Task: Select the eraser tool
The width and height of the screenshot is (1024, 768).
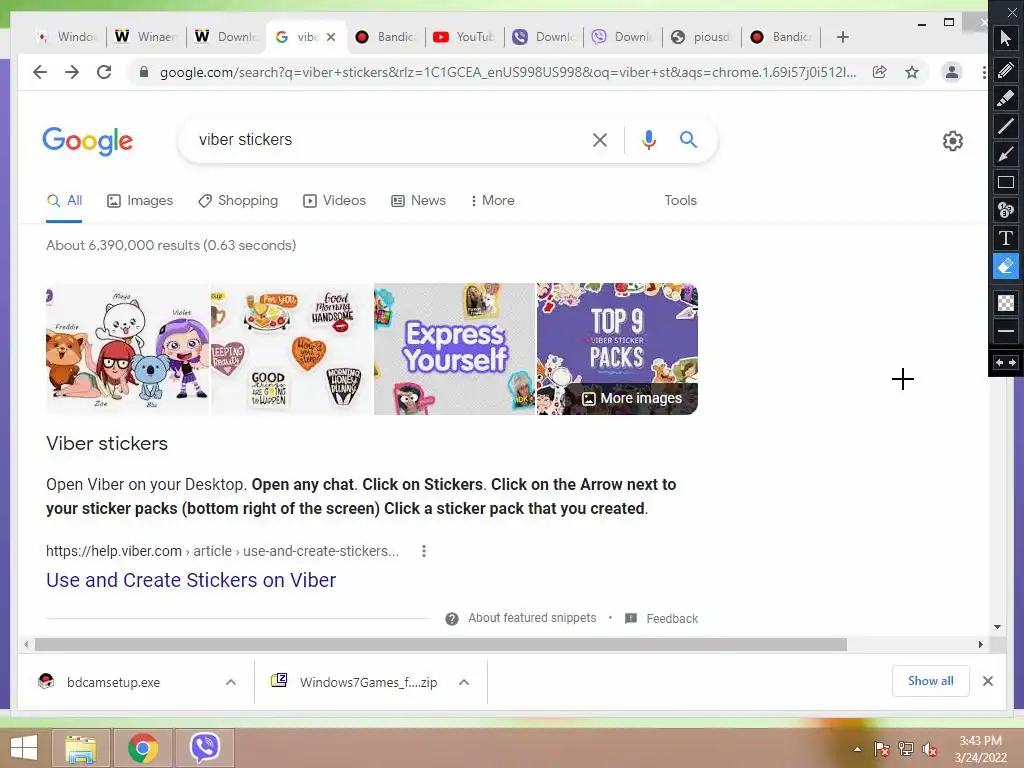Action: coord(1006,266)
